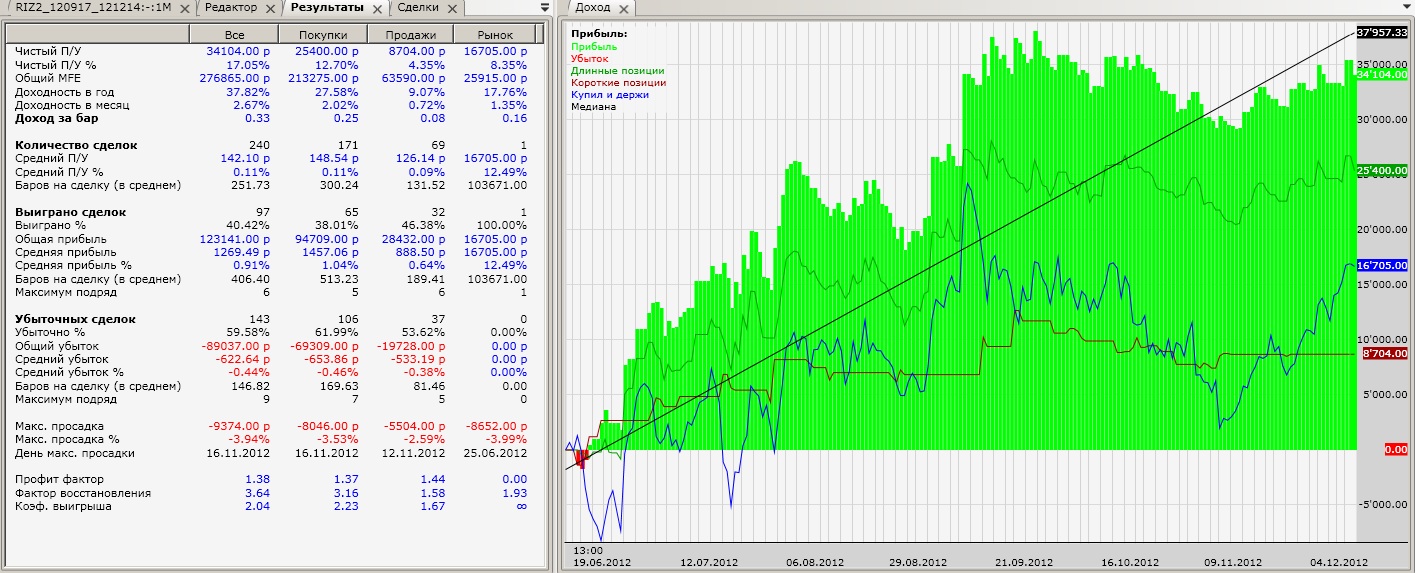1415x573 pixels.
Task: Click the -9374.00 p max drawdown value
Action: [x=240, y=426]
